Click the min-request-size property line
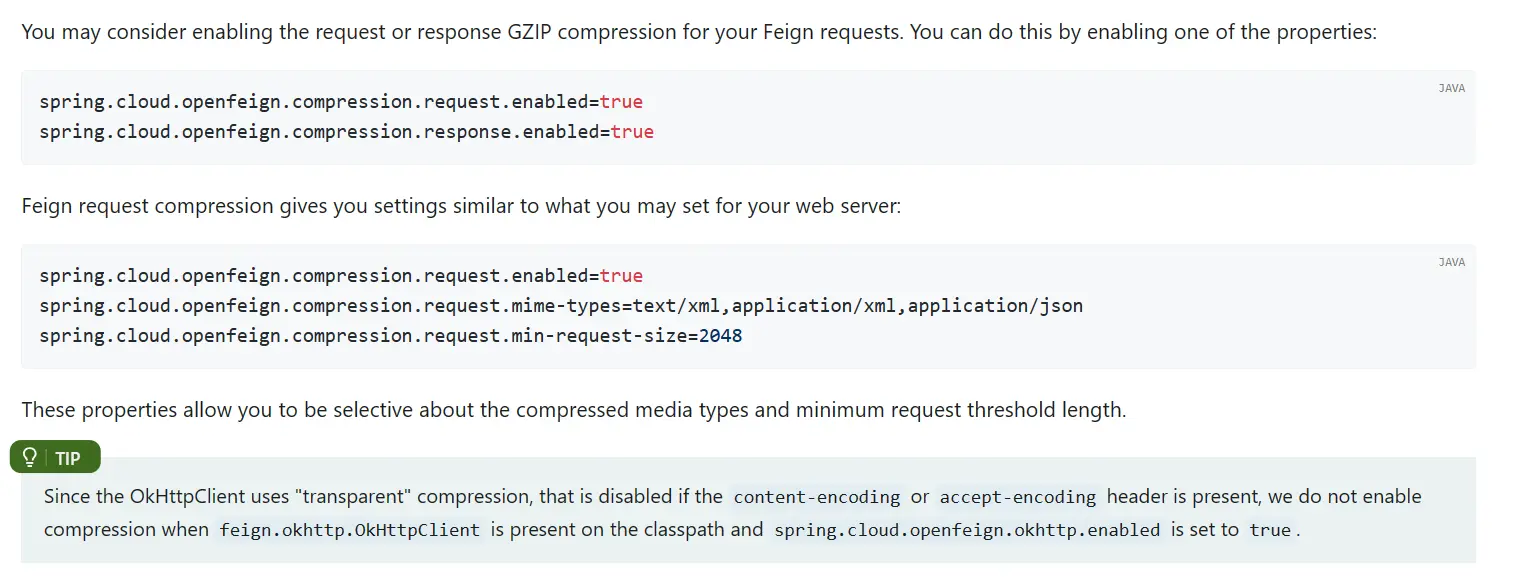 coord(390,336)
